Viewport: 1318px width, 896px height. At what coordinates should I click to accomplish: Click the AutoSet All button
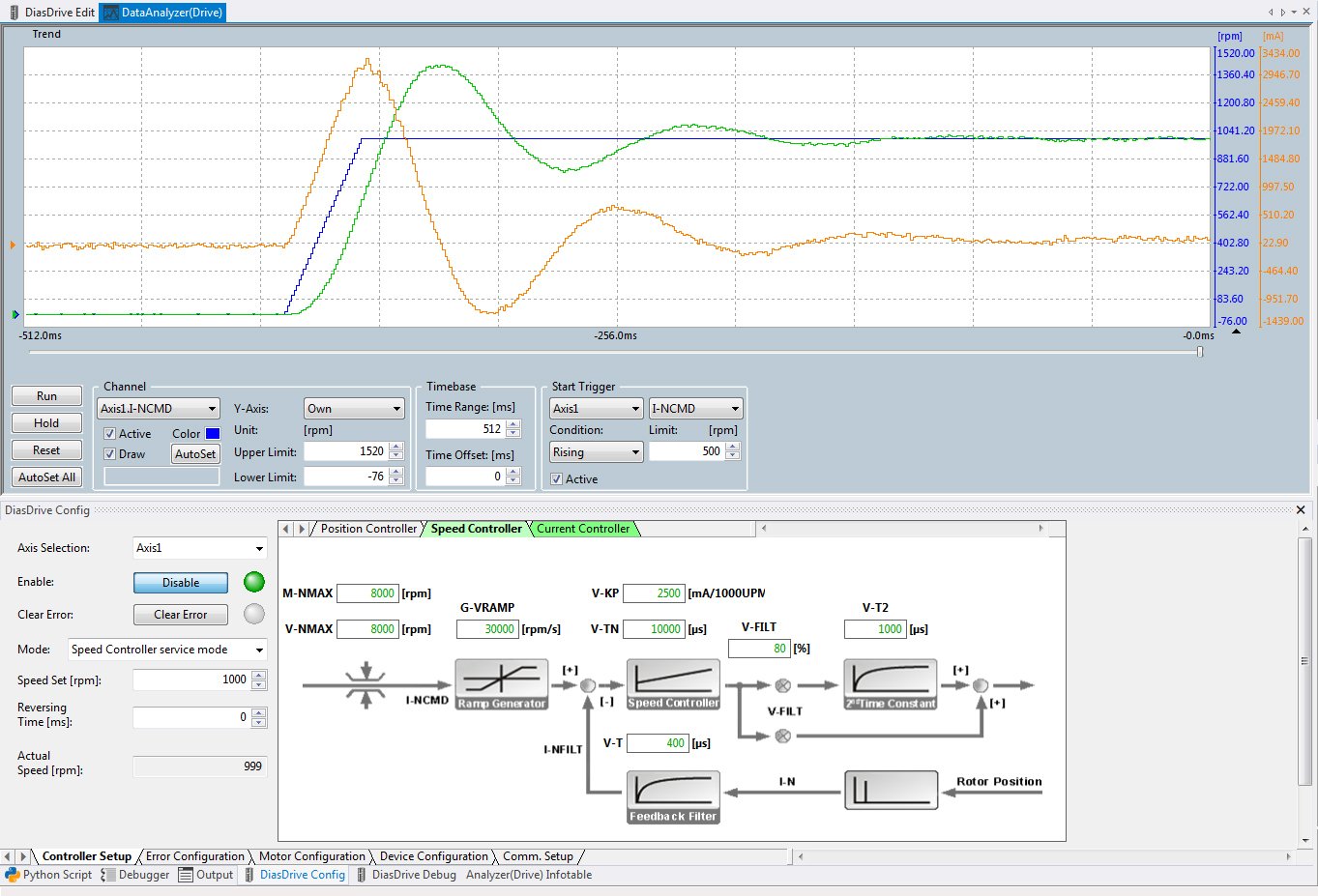(x=46, y=477)
